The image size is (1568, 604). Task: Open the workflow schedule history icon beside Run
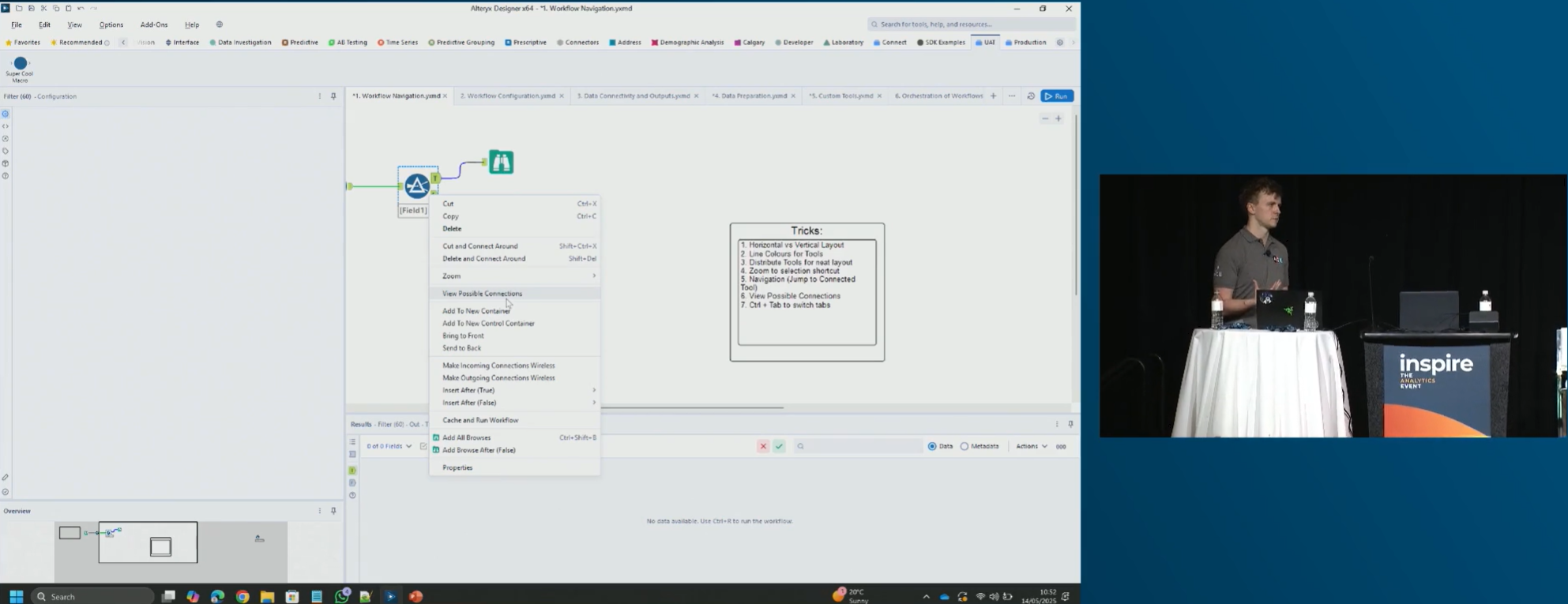pyautogui.click(x=1031, y=96)
